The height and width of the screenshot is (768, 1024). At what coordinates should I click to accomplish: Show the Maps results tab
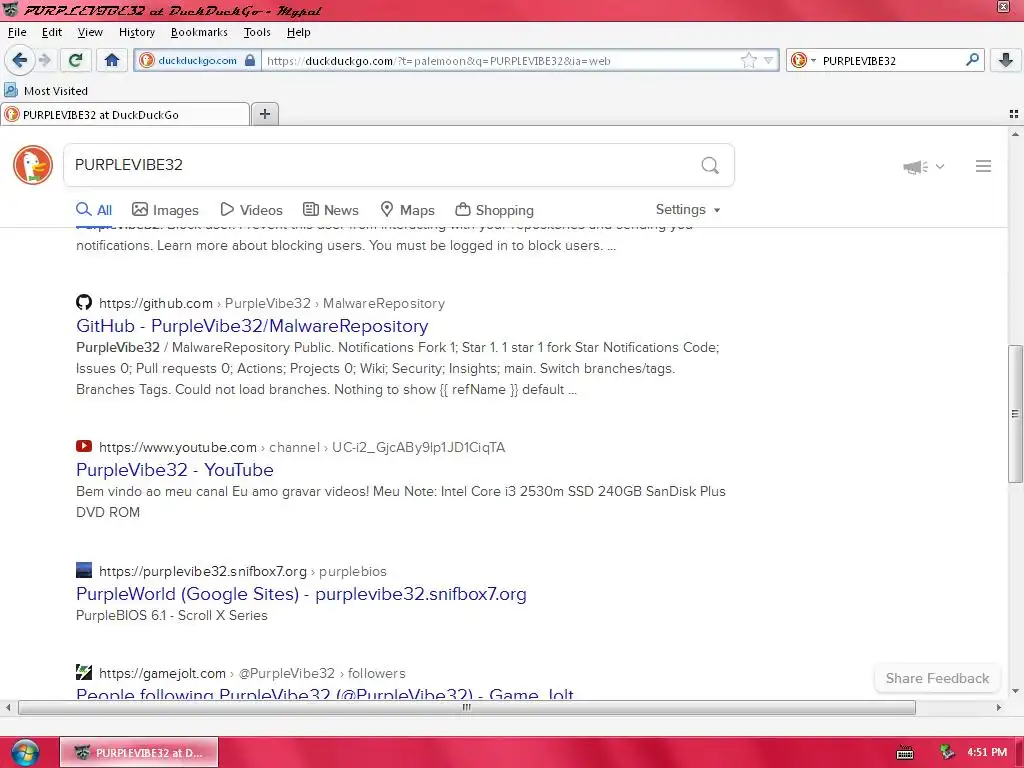tap(408, 210)
